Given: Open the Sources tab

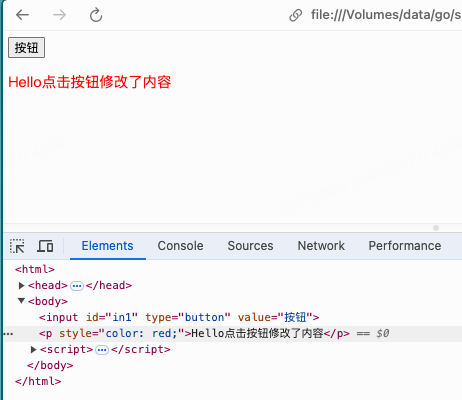Looking at the screenshot, I should tap(250, 246).
